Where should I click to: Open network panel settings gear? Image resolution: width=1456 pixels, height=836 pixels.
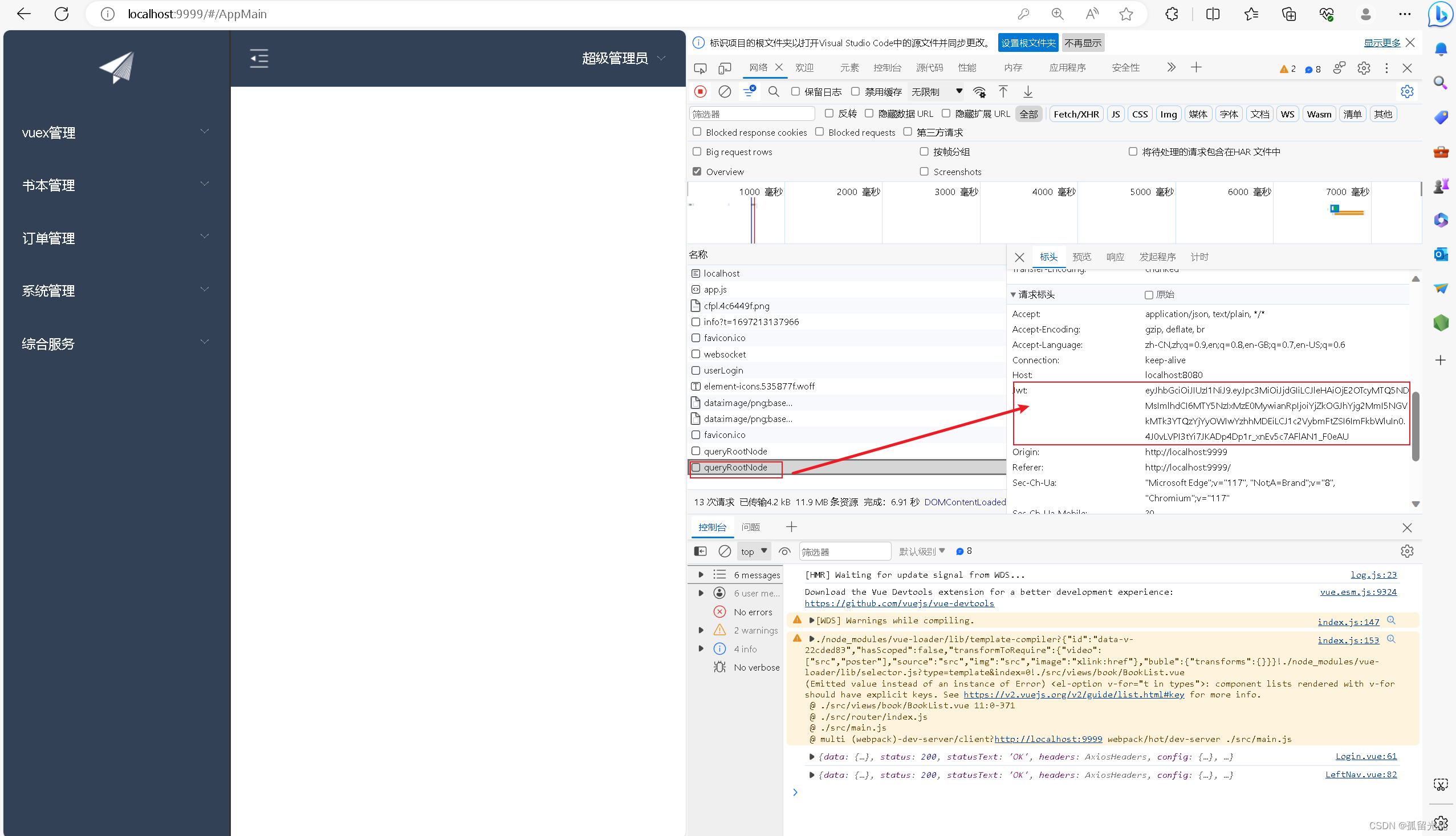(x=1406, y=92)
